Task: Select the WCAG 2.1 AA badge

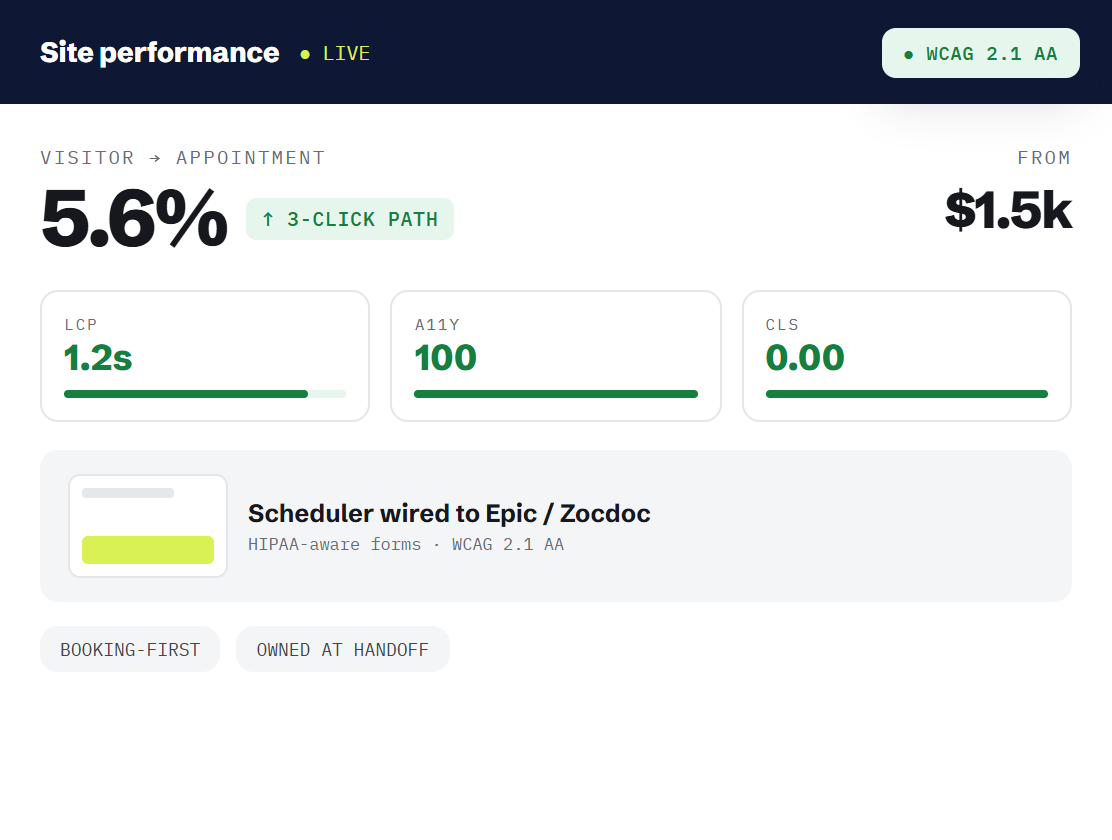Action: click(x=981, y=53)
